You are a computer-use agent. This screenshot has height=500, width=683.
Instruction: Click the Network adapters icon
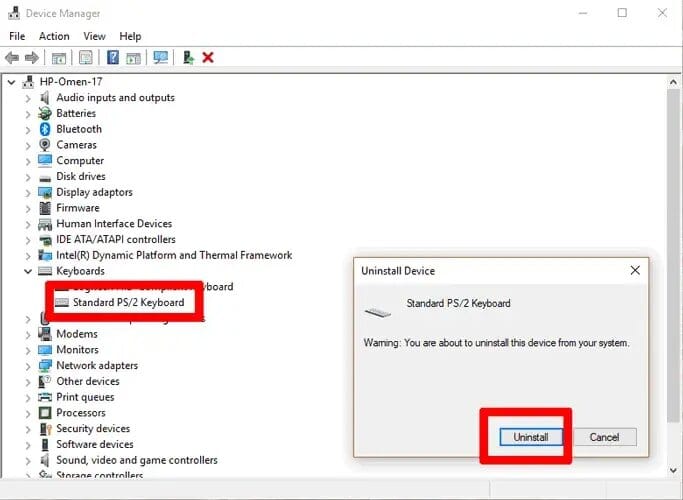click(x=45, y=366)
